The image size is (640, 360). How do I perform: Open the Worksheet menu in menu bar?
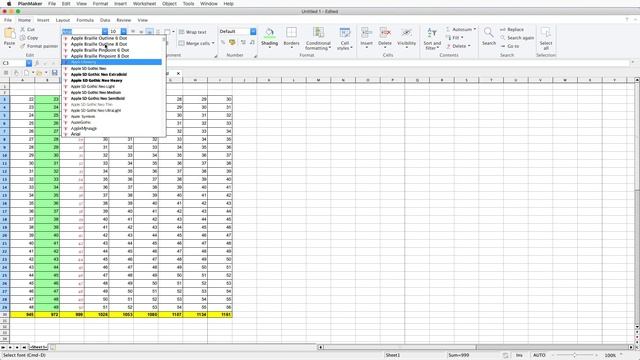click(x=144, y=4)
